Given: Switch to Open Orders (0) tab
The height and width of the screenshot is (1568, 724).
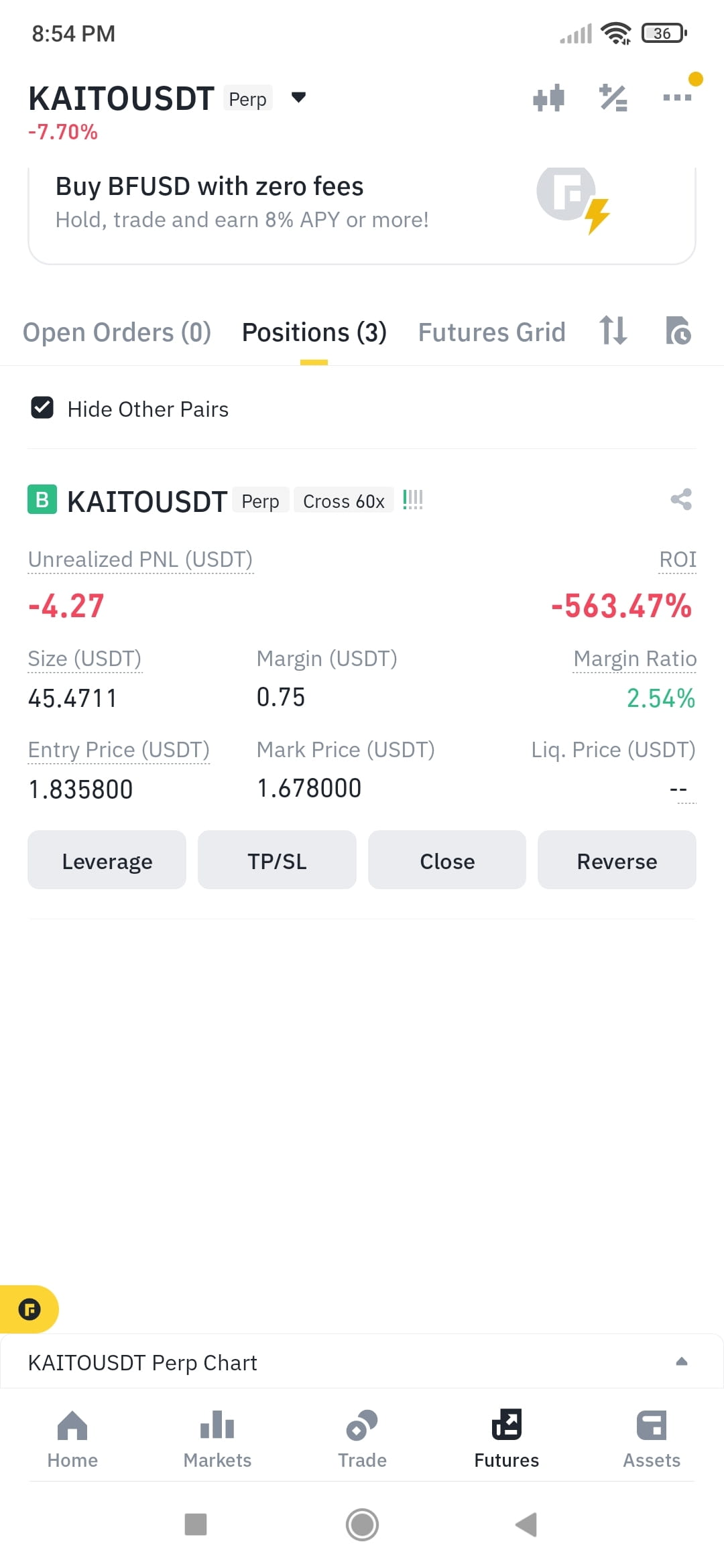Looking at the screenshot, I should coord(117,332).
